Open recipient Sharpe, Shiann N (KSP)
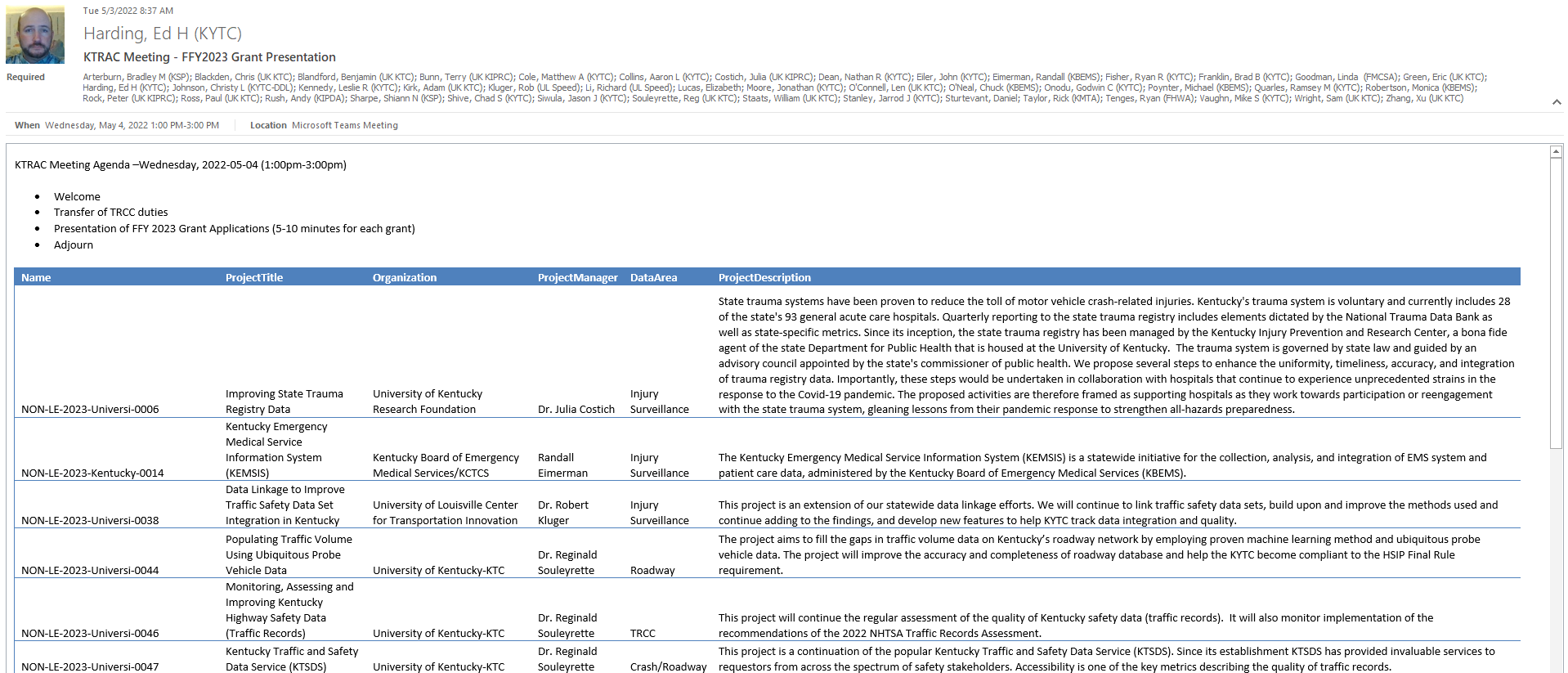 (396, 98)
